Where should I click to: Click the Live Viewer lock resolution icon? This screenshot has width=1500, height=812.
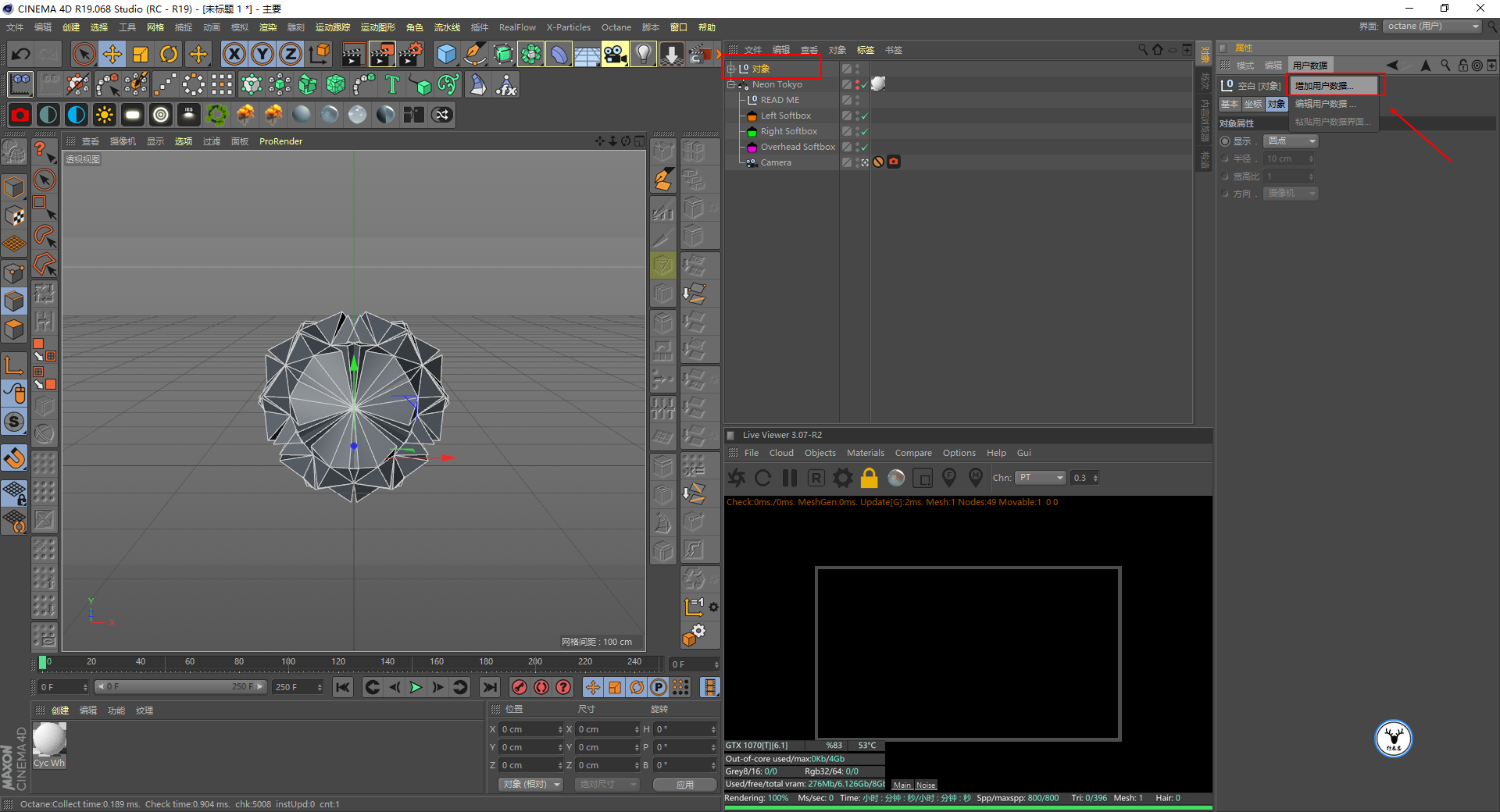pyautogui.click(x=870, y=478)
